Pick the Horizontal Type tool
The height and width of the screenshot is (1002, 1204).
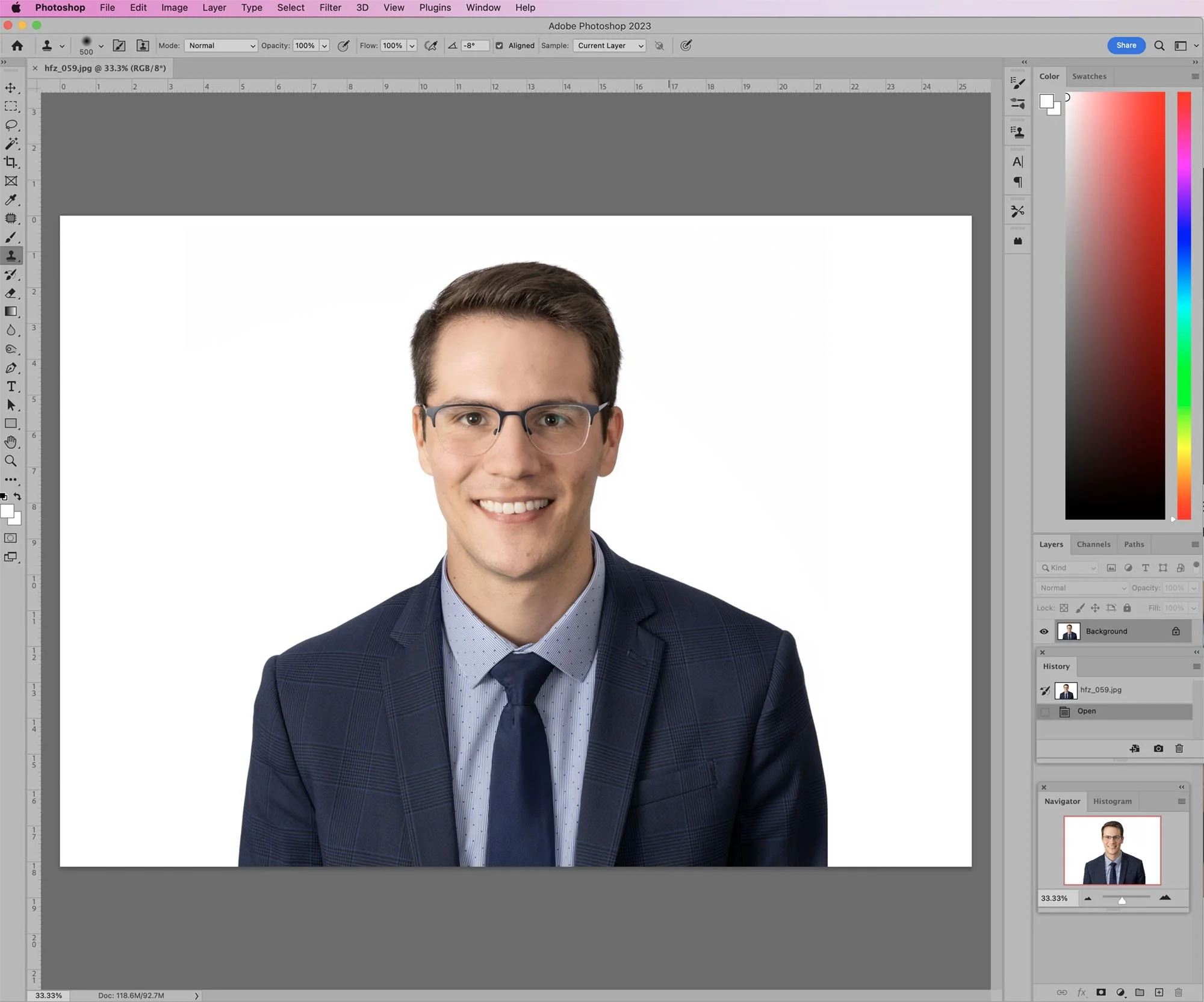point(11,386)
